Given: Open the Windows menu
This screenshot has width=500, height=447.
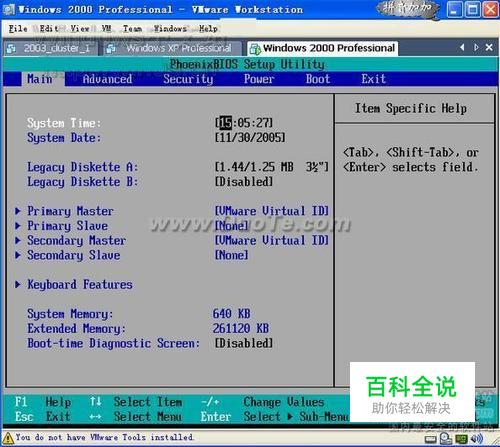Looking at the screenshot, I should 170,29.
